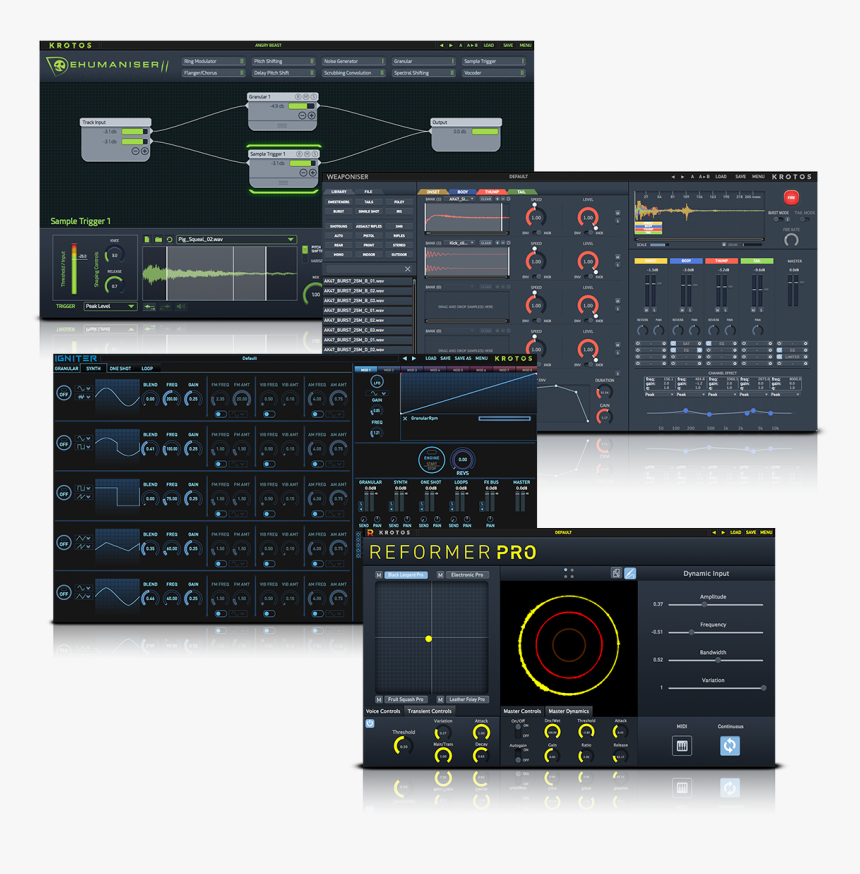Click previous preset arrow in Dehumaniser header
The height and width of the screenshot is (874, 860).
pyautogui.click(x=441, y=45)
